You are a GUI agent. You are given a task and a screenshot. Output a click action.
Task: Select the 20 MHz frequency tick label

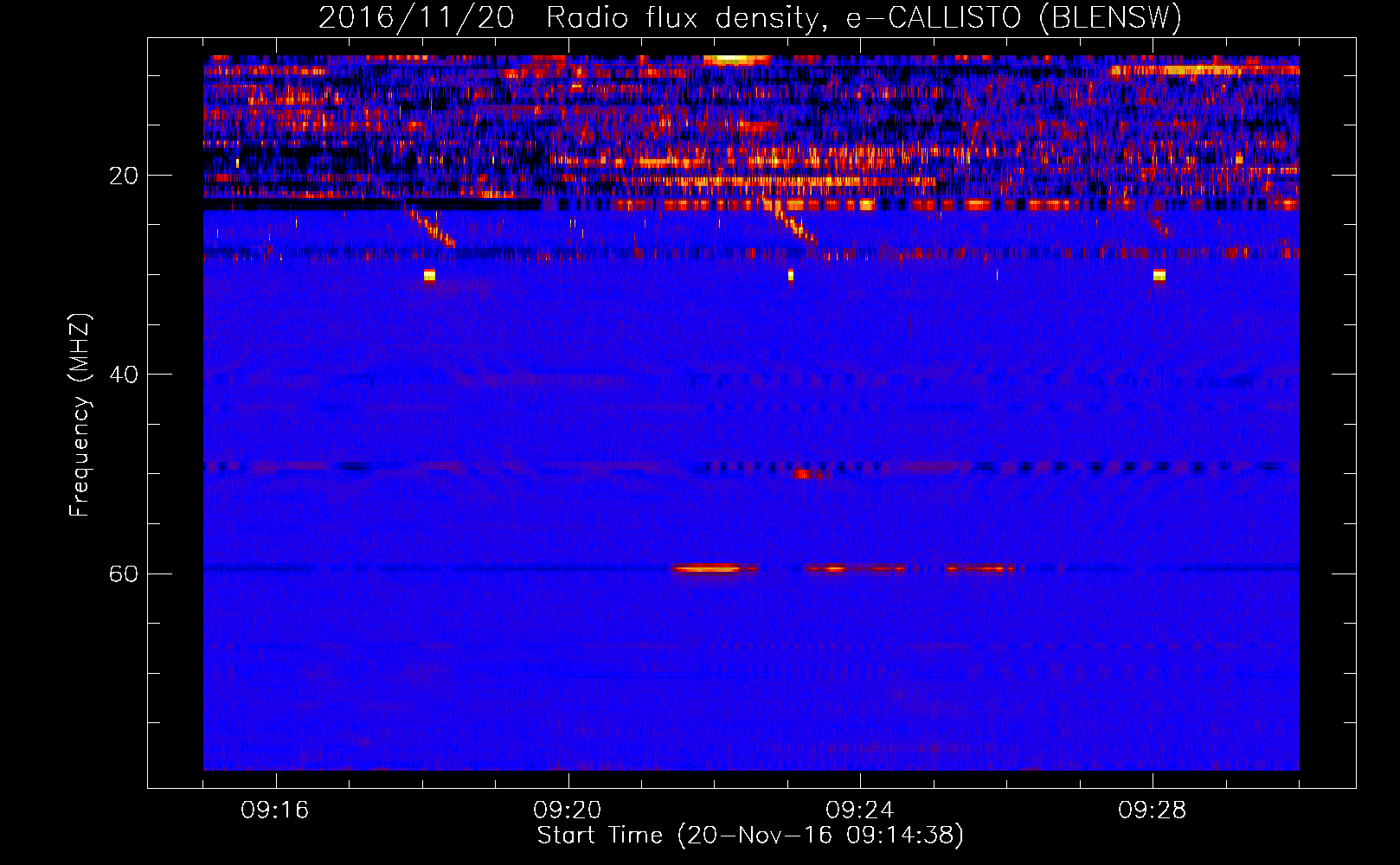coord(123,176)
